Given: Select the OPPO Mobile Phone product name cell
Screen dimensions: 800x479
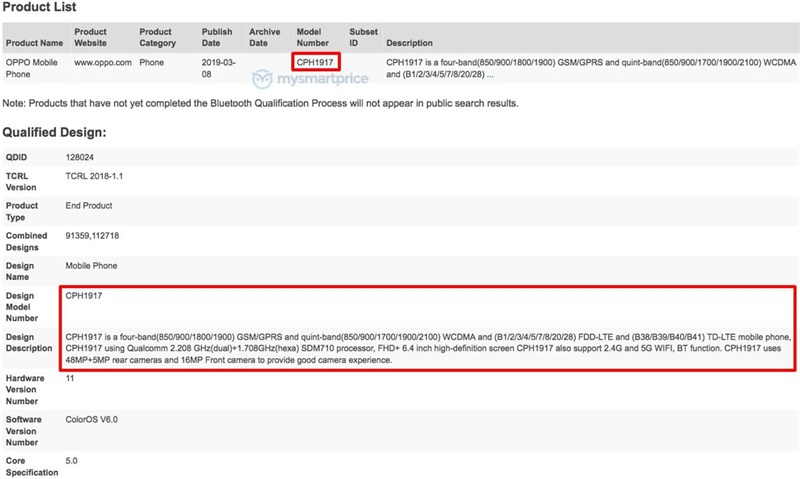Looking at the screenshot, I should pyautogui.click(x=32, y=68).
